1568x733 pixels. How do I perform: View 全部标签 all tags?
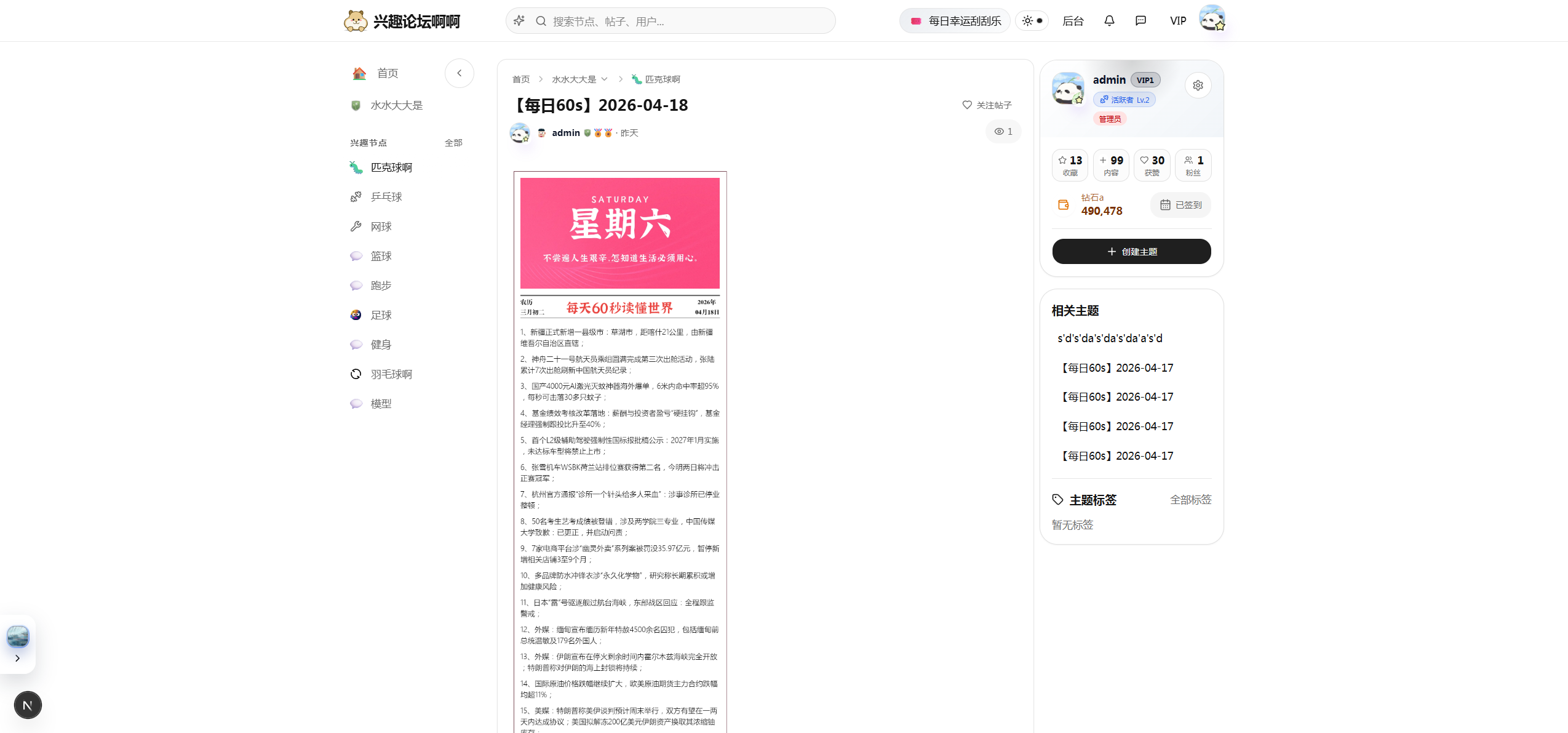(x=1191, y=500)
